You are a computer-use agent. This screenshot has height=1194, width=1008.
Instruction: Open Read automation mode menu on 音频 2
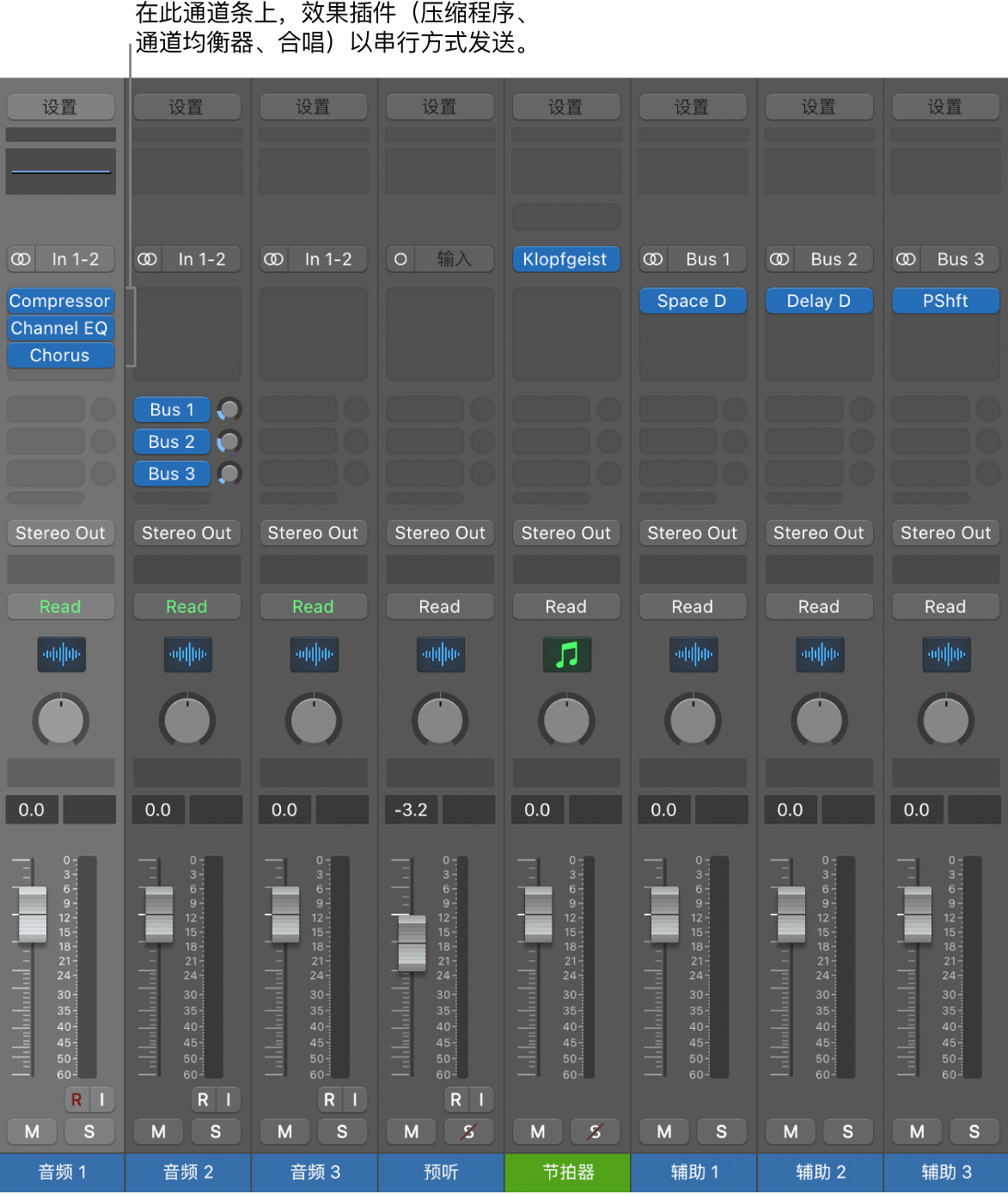click(x=187, y=607)
